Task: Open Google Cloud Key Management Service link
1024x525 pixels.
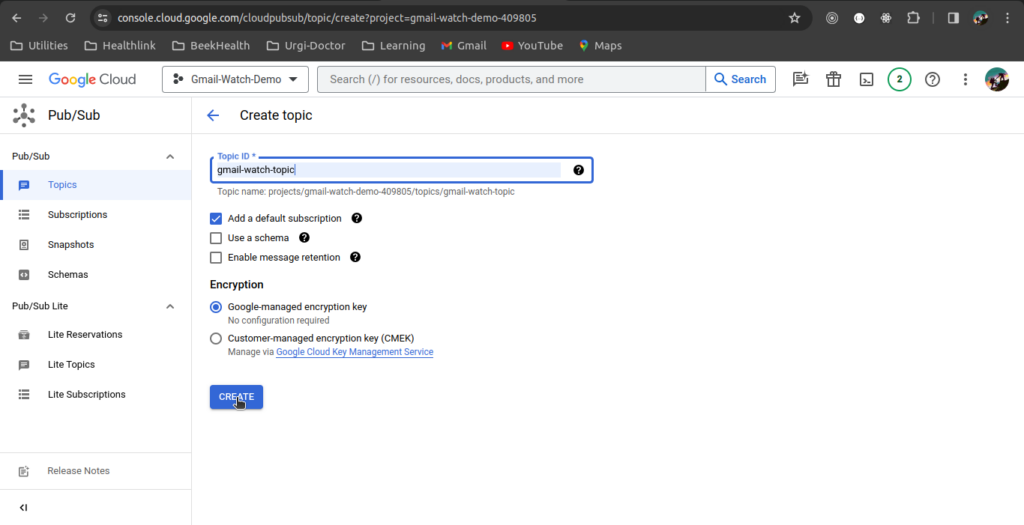Action: 355,352
